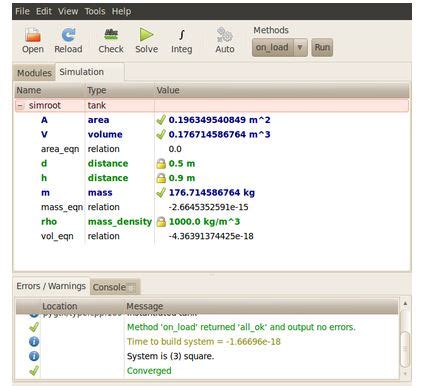424x386 pixels.
Task: Click value 0.196349540849 m^2
Action: click(219, 120)
